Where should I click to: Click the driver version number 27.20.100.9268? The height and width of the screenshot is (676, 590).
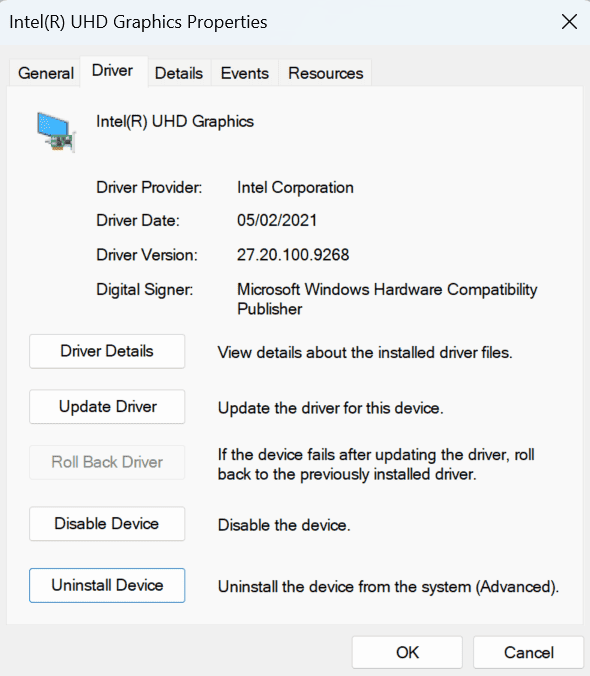(x=293, y=255)
